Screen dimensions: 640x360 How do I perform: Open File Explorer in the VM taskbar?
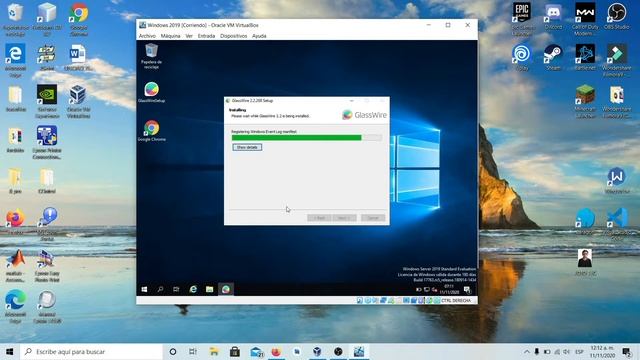pos(209,289)
